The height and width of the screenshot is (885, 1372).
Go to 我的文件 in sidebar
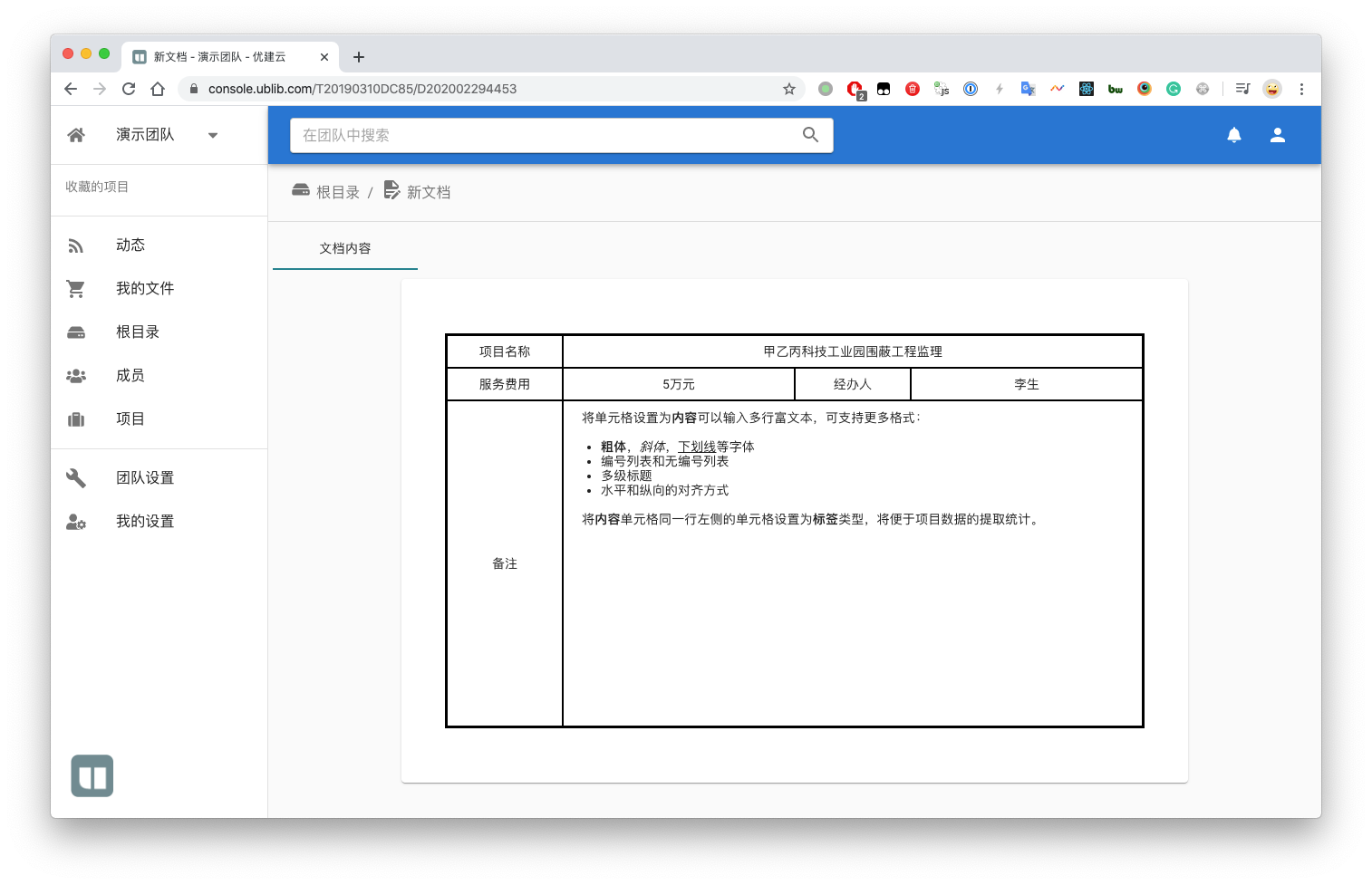[145, 288]
